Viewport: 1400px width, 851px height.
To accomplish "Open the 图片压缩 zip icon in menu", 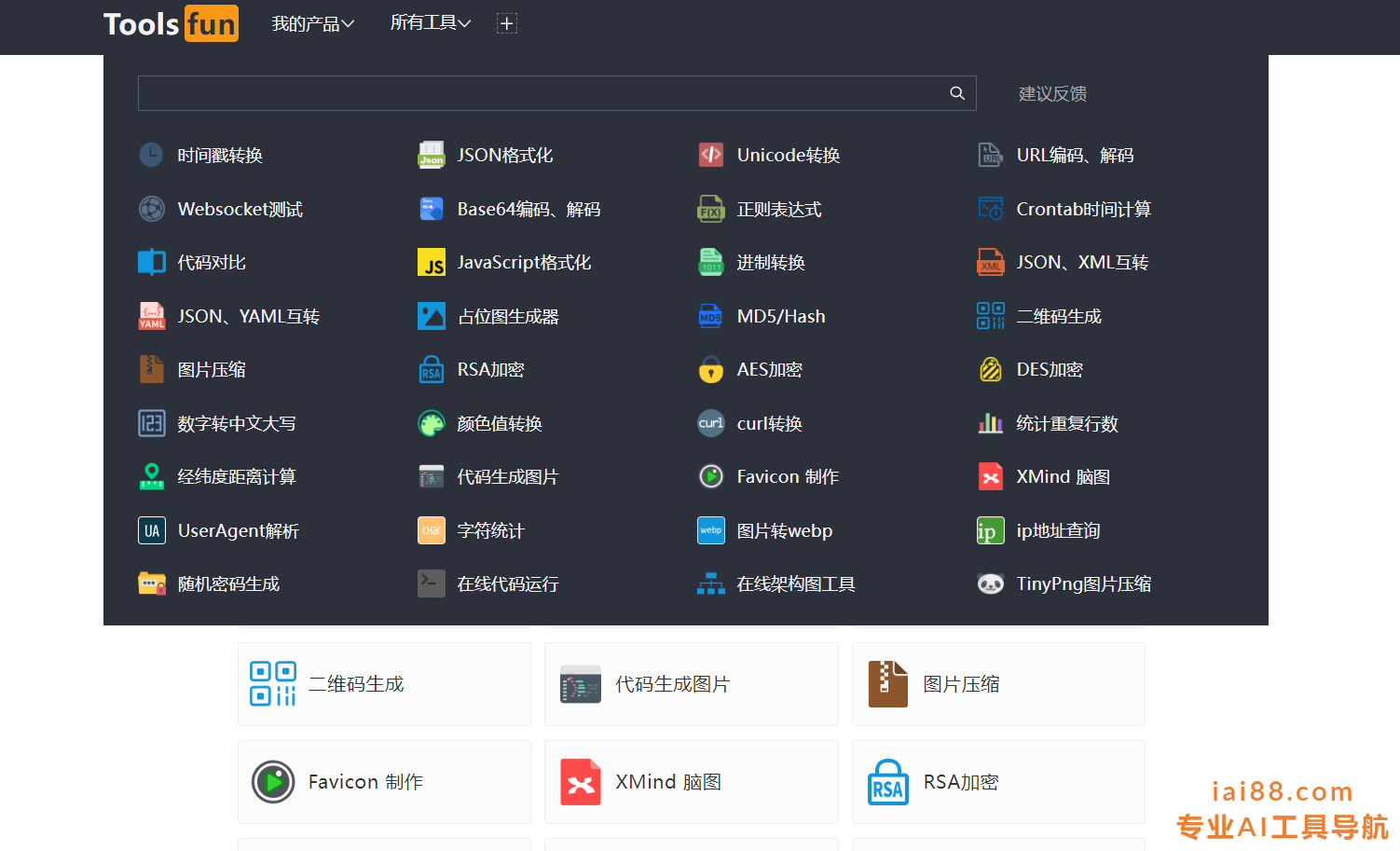I will coord(151,369).
